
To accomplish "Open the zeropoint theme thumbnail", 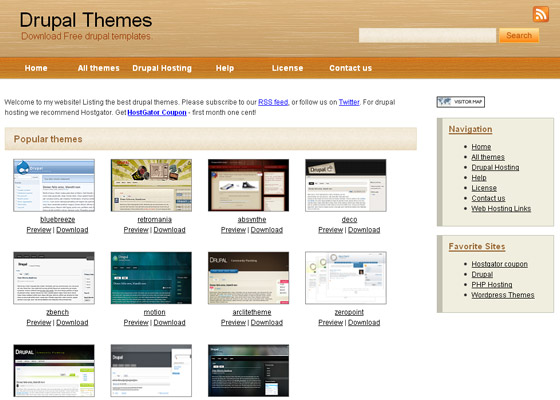I will coord(346,278).
